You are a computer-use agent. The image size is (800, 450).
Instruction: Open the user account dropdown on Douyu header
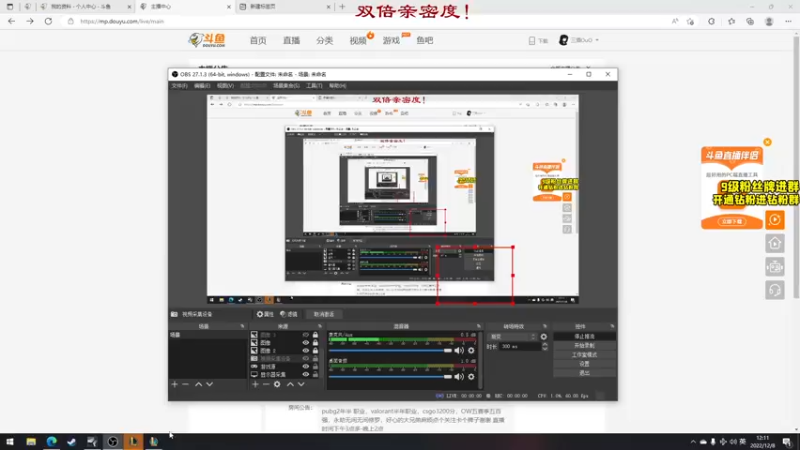(579, 40)
